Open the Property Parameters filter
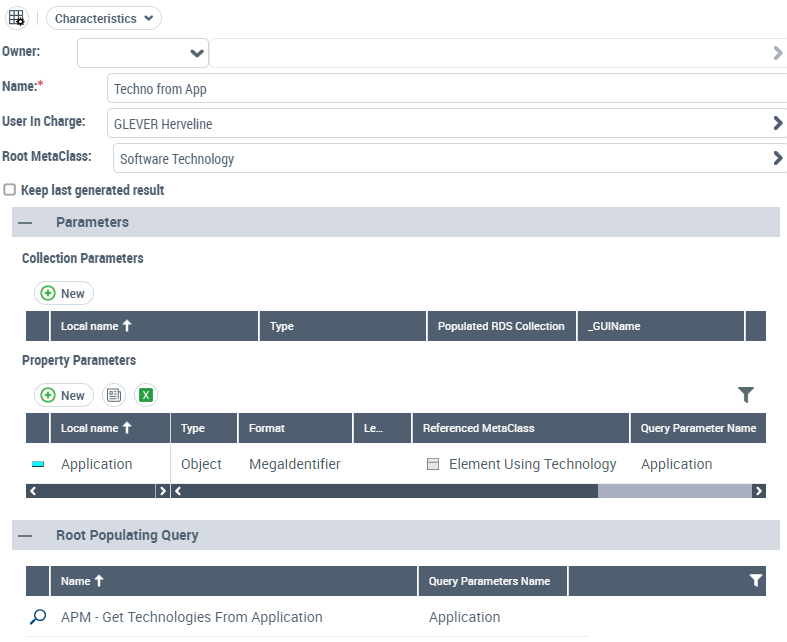 click(x=745, y=395)
